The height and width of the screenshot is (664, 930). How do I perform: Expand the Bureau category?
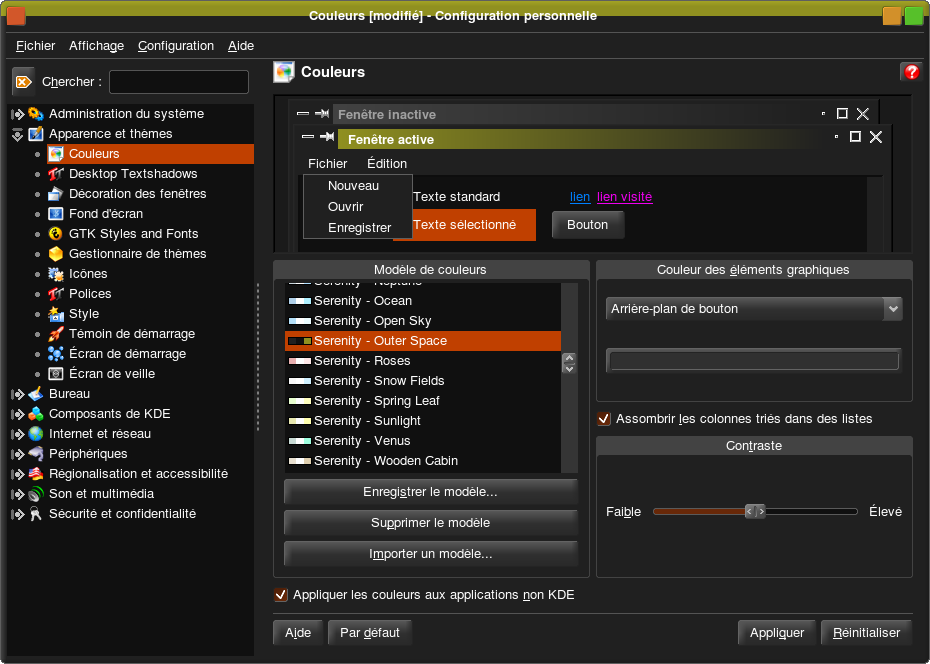(17, 394)
